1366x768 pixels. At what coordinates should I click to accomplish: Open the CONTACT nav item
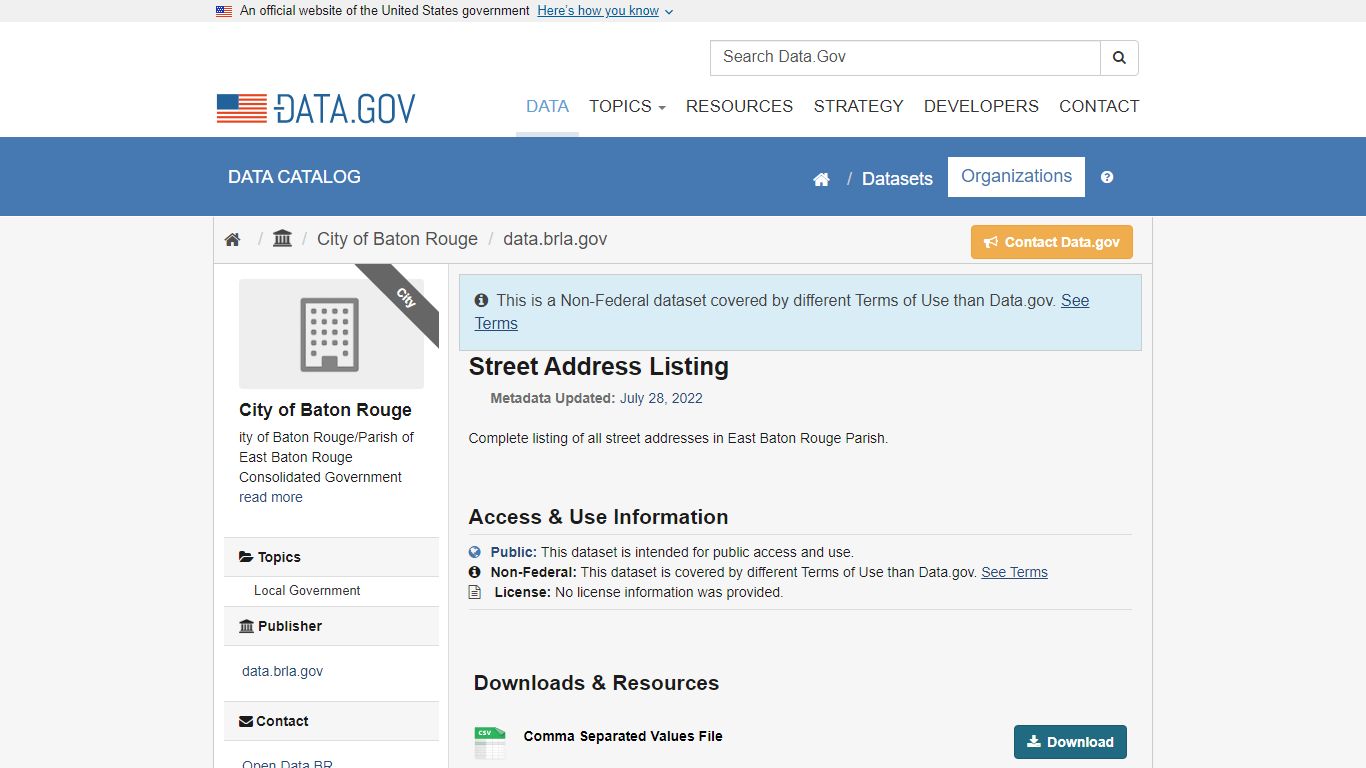click(x=1099, y=106)
